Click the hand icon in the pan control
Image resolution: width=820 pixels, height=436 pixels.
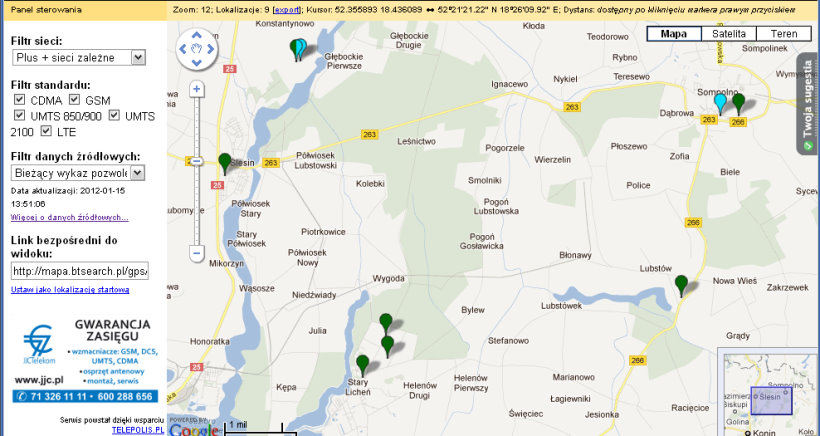[197, 49]
